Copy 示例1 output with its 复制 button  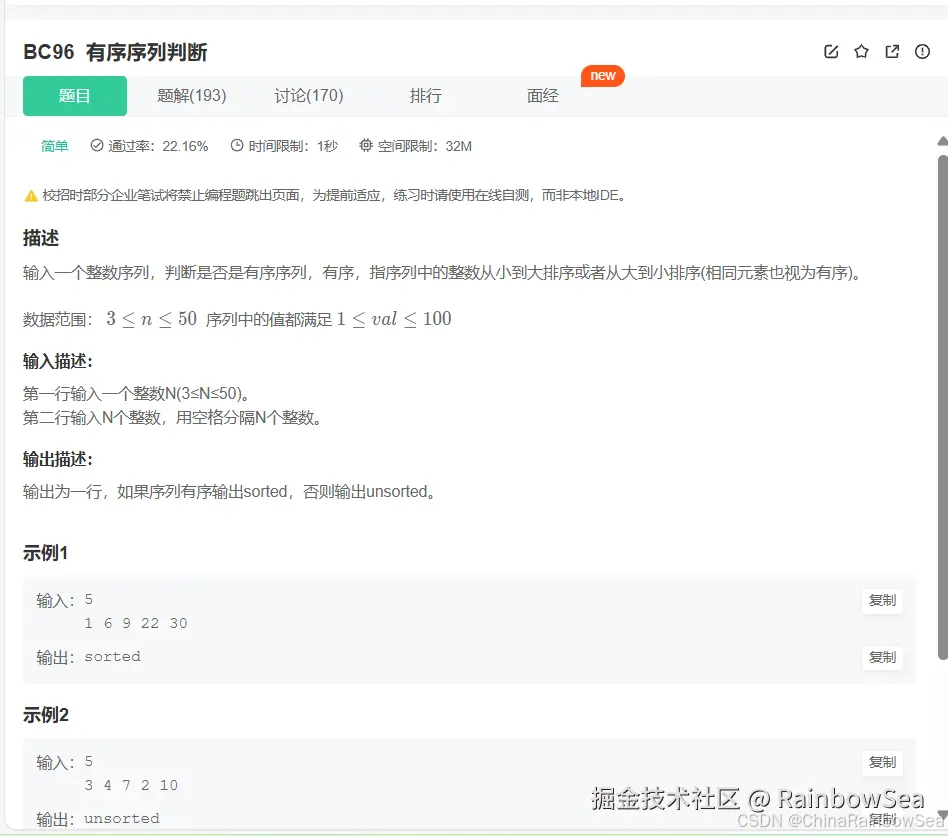pos(882,657)
